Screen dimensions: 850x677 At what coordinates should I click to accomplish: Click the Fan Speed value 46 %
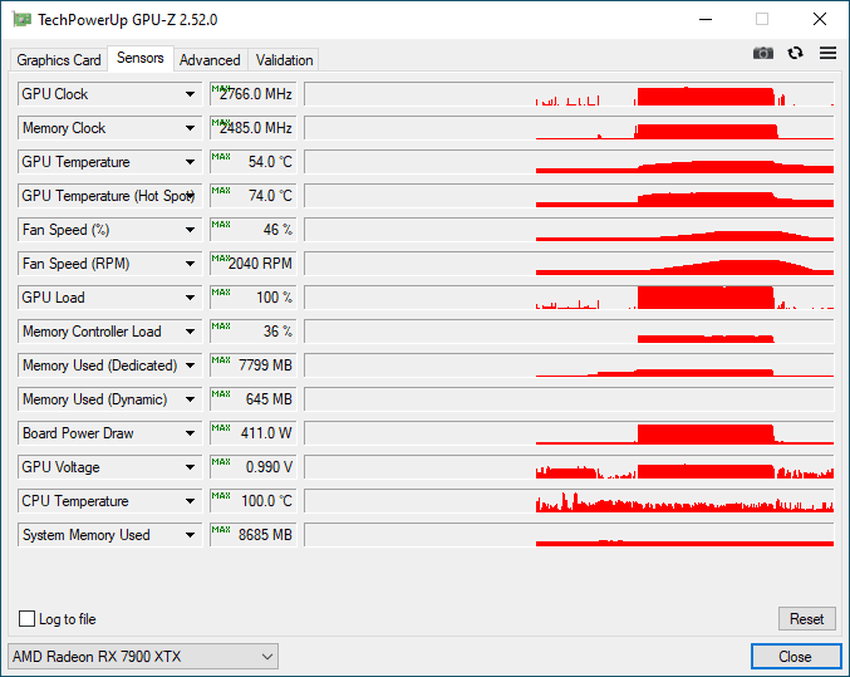click(x=253, y=230)
